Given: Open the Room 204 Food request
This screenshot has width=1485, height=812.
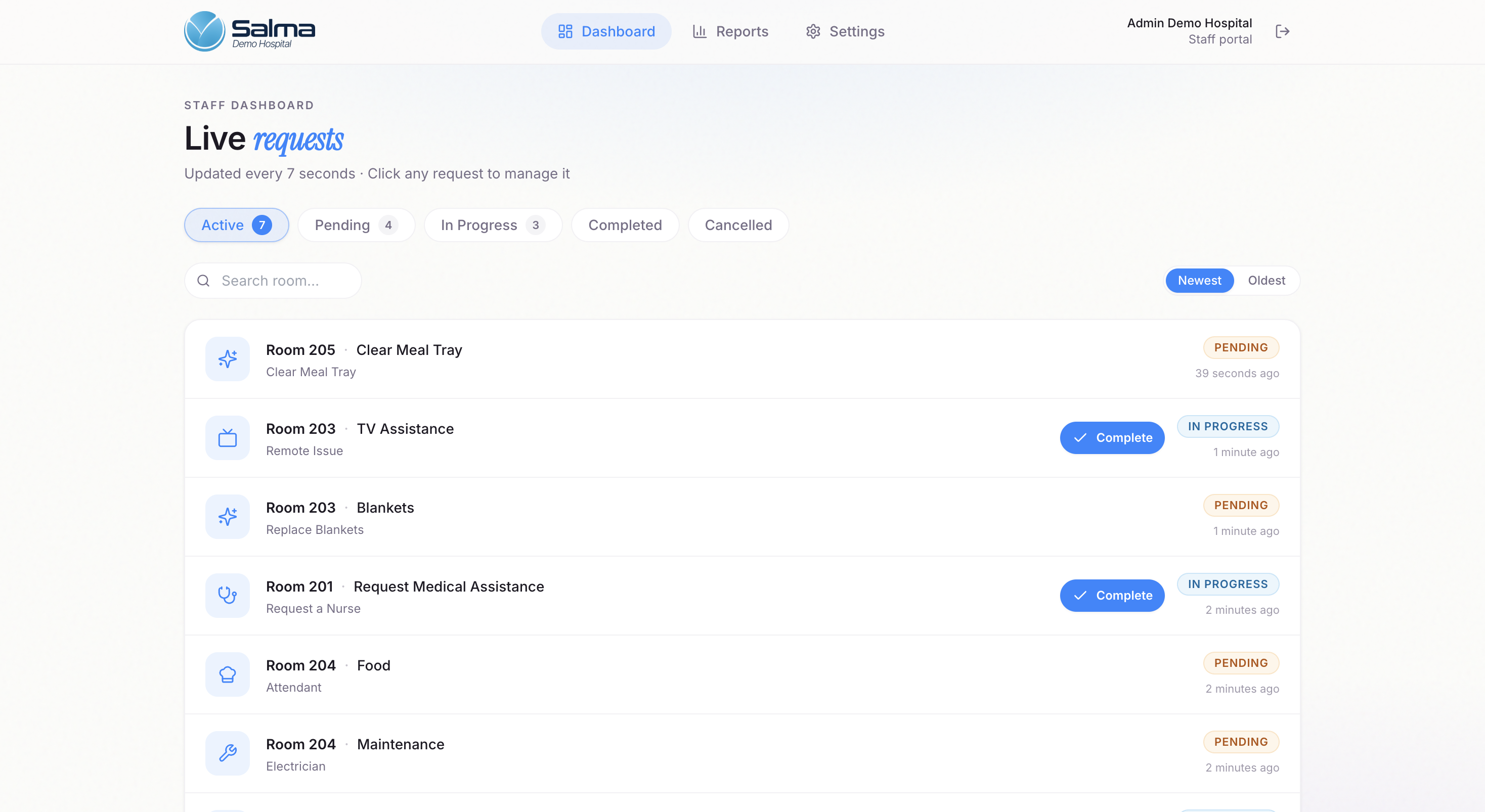Looking at the screenshot, I should 742,674.
